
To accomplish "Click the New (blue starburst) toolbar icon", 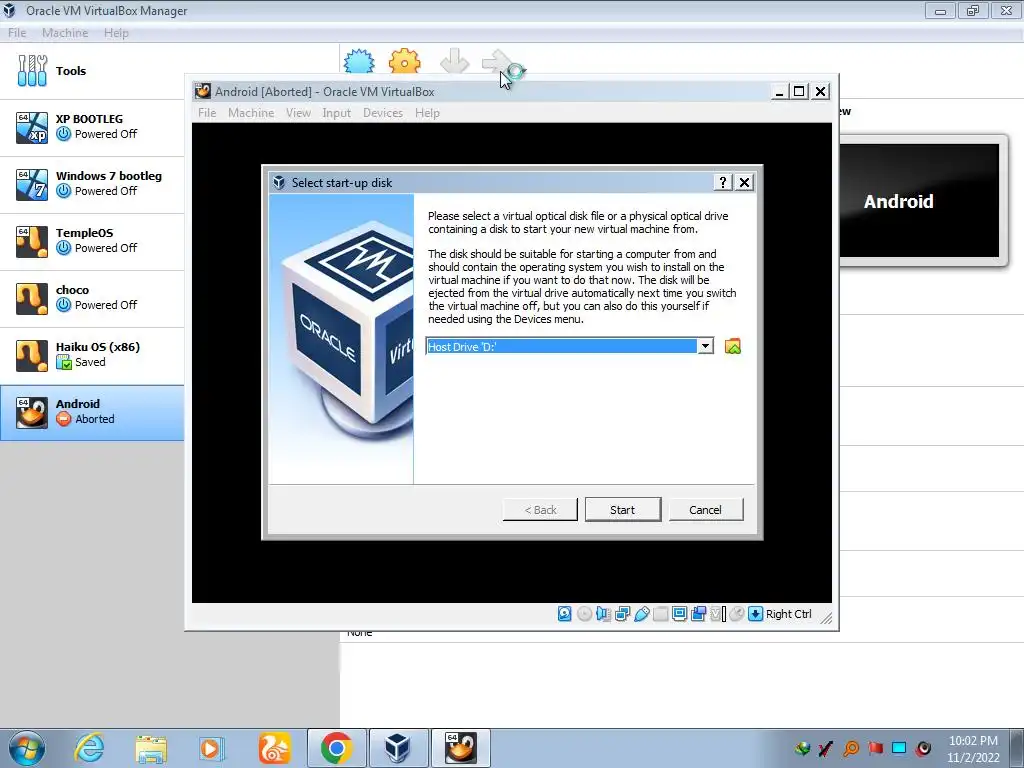I will [359, 61].
